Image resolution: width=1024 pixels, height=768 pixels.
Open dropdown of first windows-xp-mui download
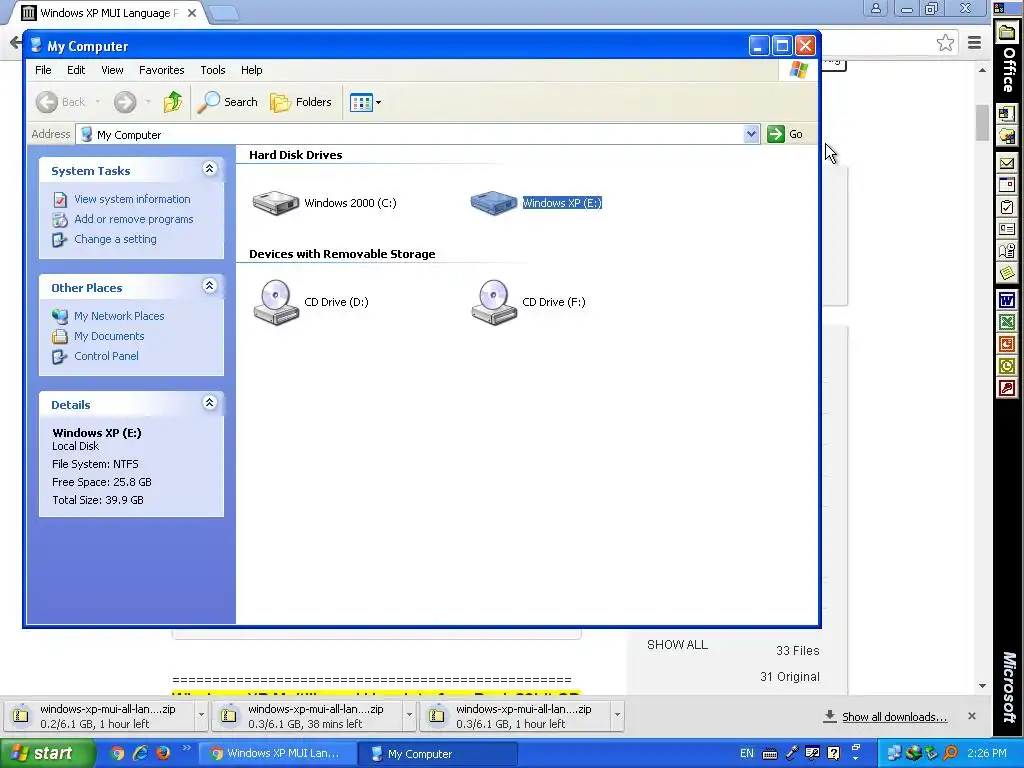pyautogui.click(x=201, y=715)
